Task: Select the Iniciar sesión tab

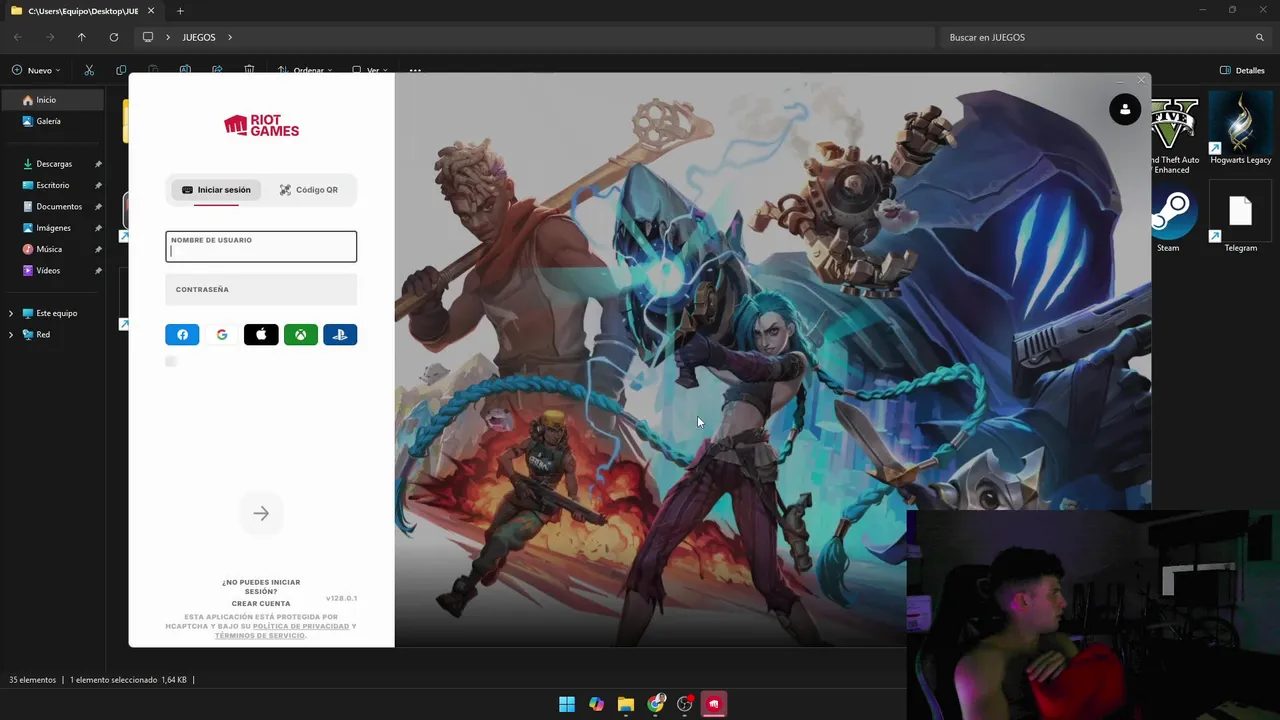Action: [x=216, y=190]
